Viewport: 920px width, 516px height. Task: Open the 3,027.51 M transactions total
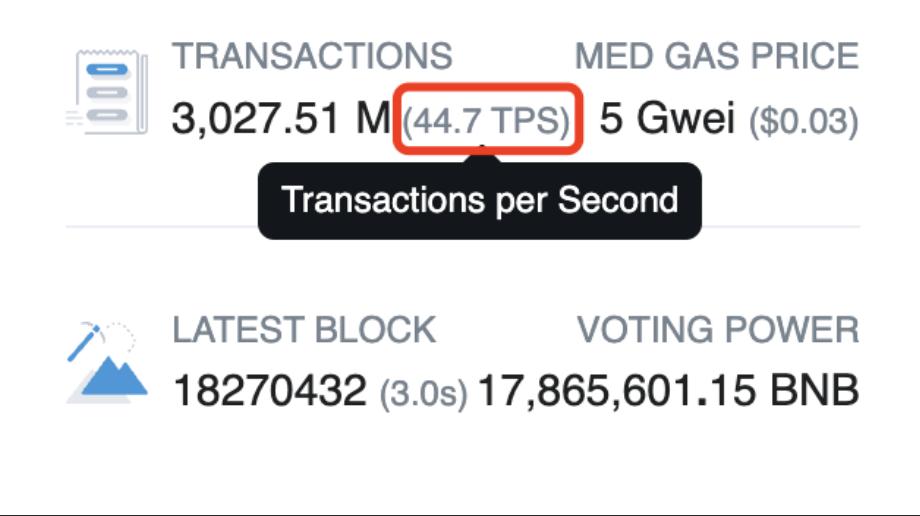[x=280, y=120]
